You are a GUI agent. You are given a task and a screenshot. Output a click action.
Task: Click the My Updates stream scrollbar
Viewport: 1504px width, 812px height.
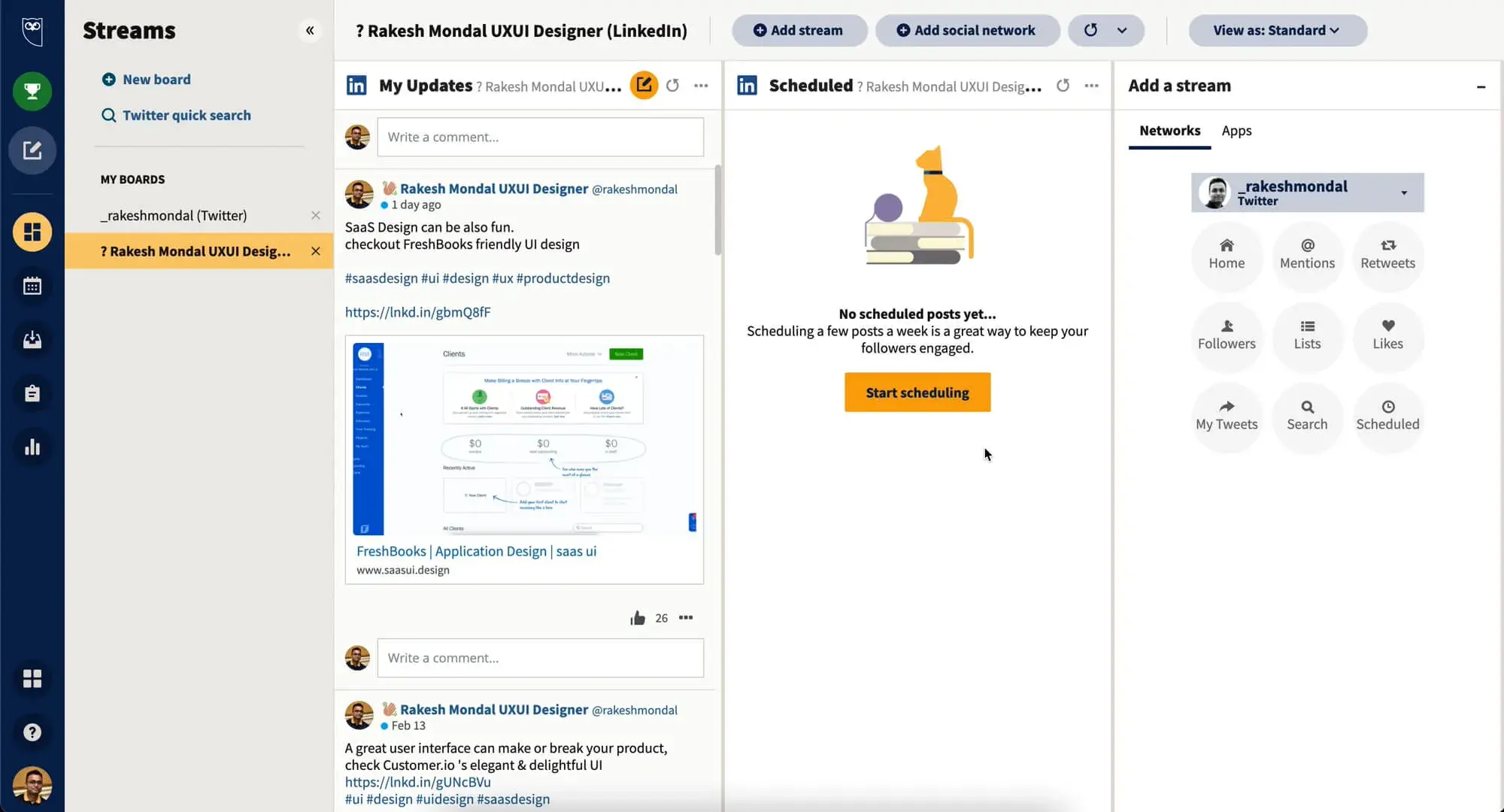717,211
